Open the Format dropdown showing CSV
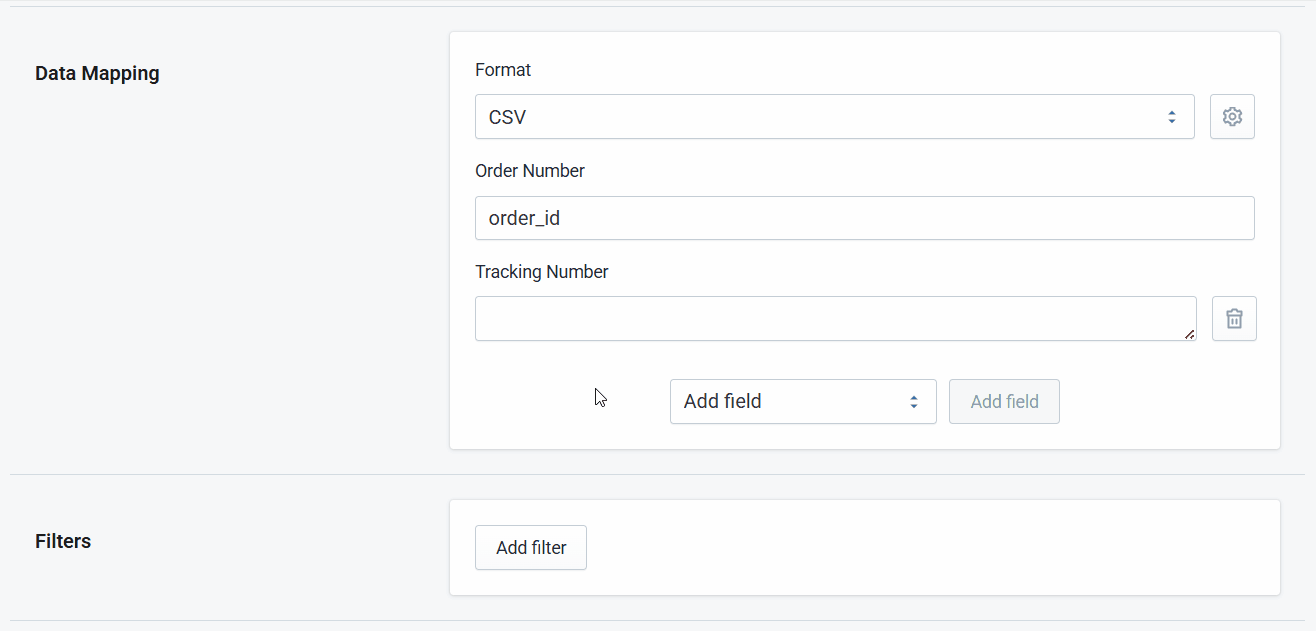Viewport: 1316px width, 631px height. [834, 116]
